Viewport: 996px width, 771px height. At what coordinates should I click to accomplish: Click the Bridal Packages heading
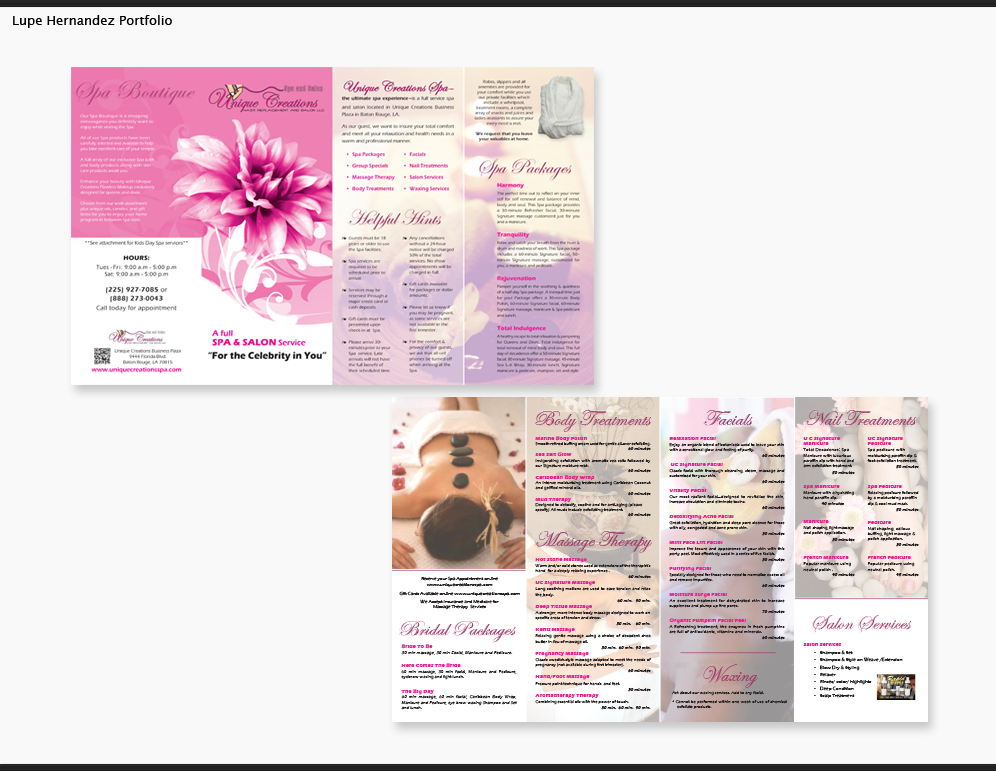[x=458, y=630]
